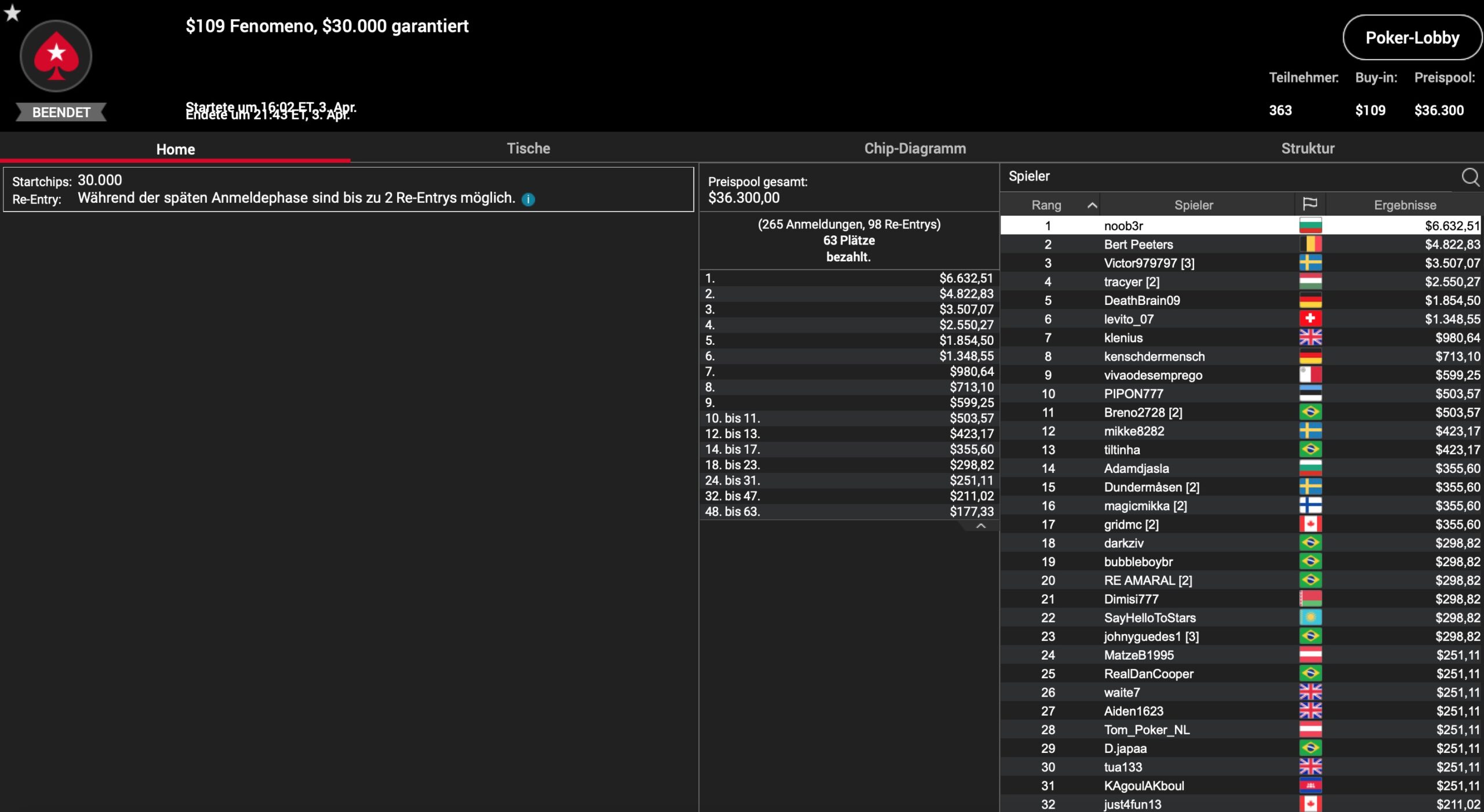This screenshot has width=1484, height=812.
Task: Click the favorite star icon
Action: click(x=12, y=13)
